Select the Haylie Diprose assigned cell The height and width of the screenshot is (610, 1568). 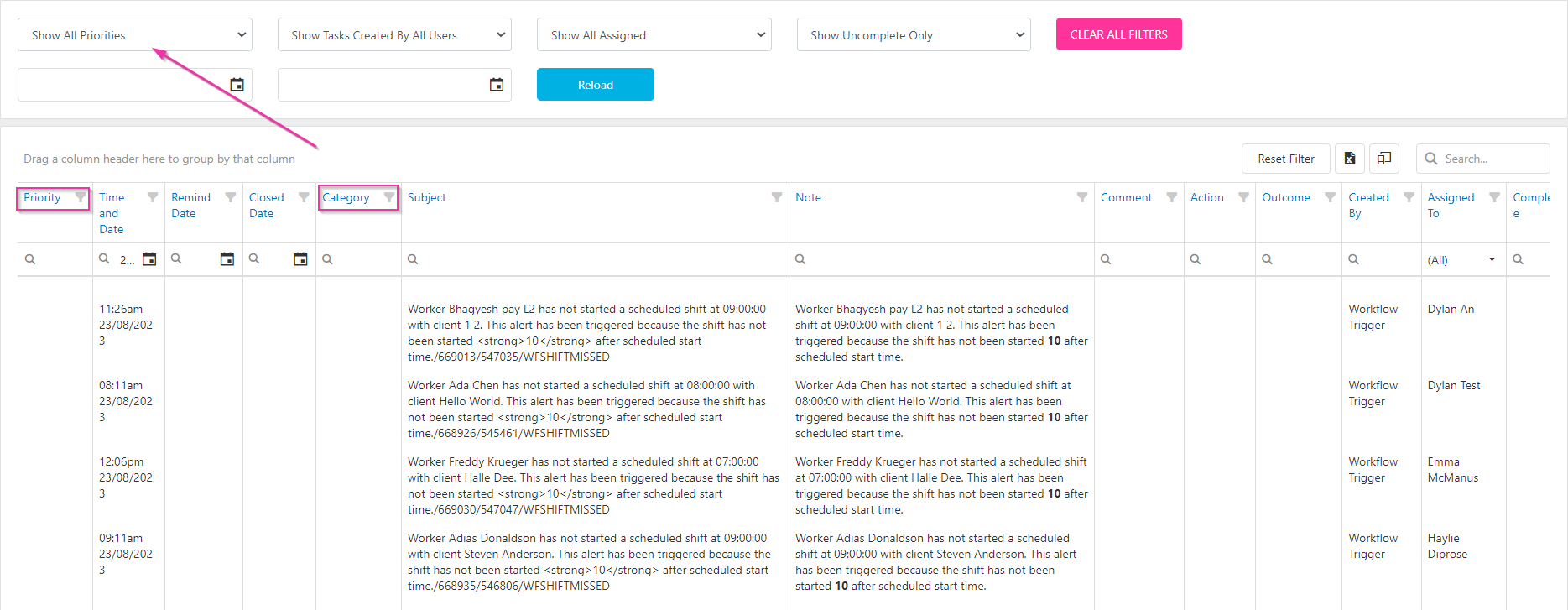click(1447, 546)
